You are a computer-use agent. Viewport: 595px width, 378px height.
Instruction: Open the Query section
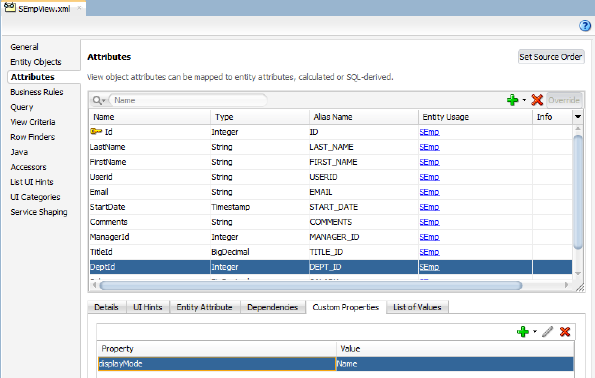(22, 107)
